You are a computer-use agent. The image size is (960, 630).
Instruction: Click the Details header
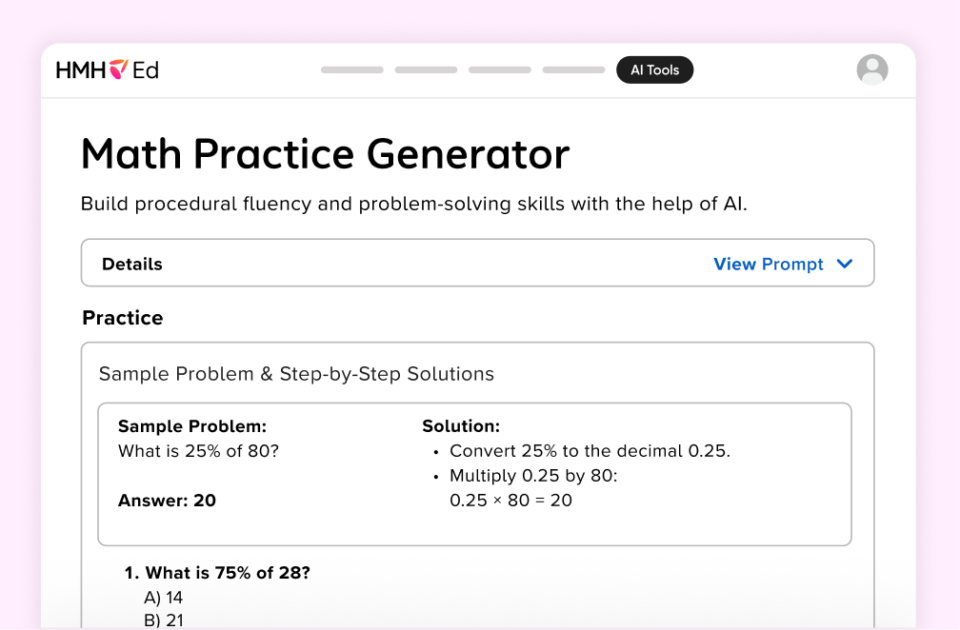coord(131,264)
